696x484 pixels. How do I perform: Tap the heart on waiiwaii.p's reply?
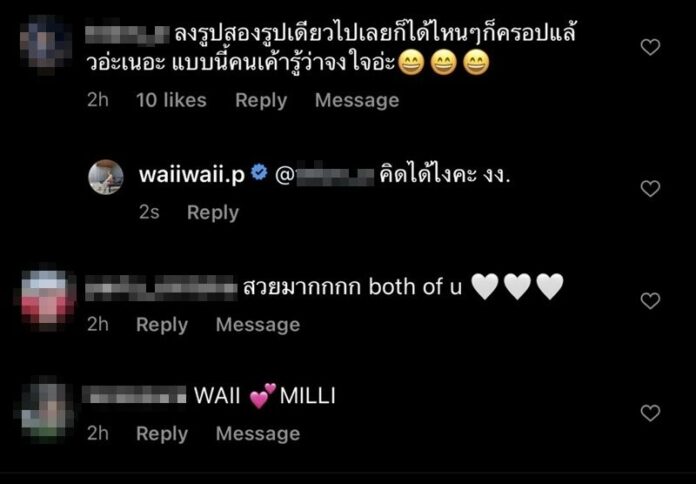[x=650, y=189]
